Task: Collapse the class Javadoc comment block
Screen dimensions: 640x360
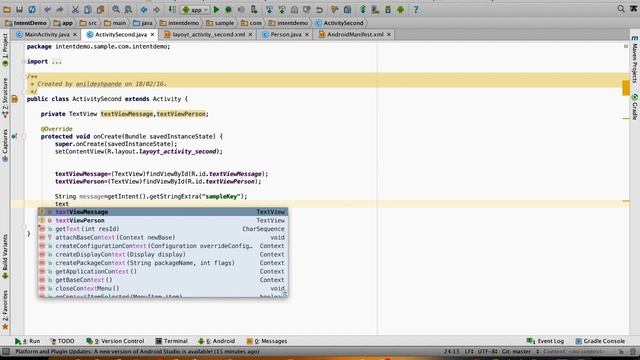Action: [x=24, y=76]
